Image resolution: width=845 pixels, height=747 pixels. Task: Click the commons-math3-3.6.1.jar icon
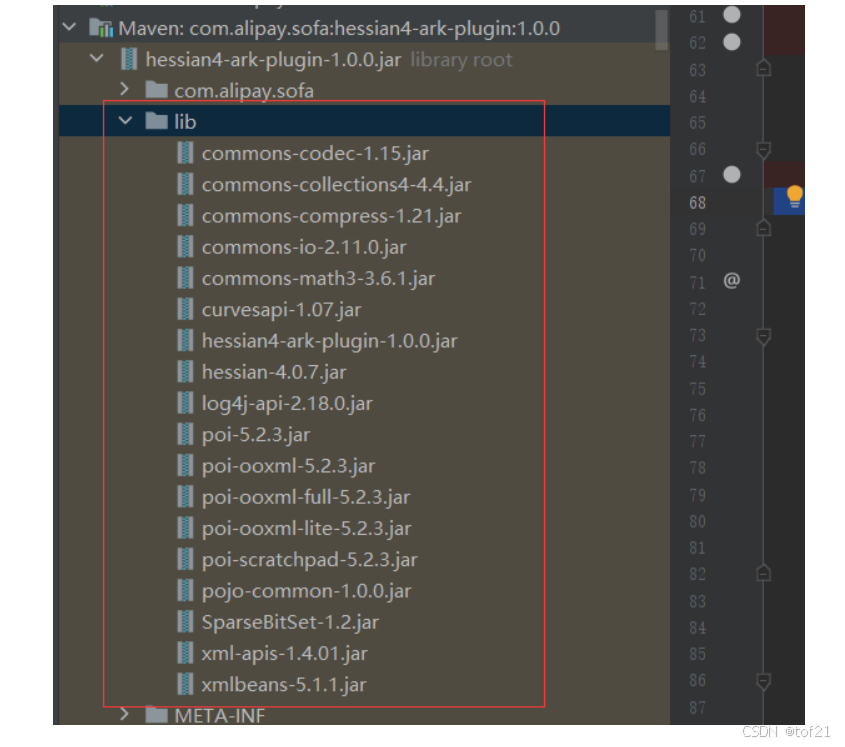(185, 278)
